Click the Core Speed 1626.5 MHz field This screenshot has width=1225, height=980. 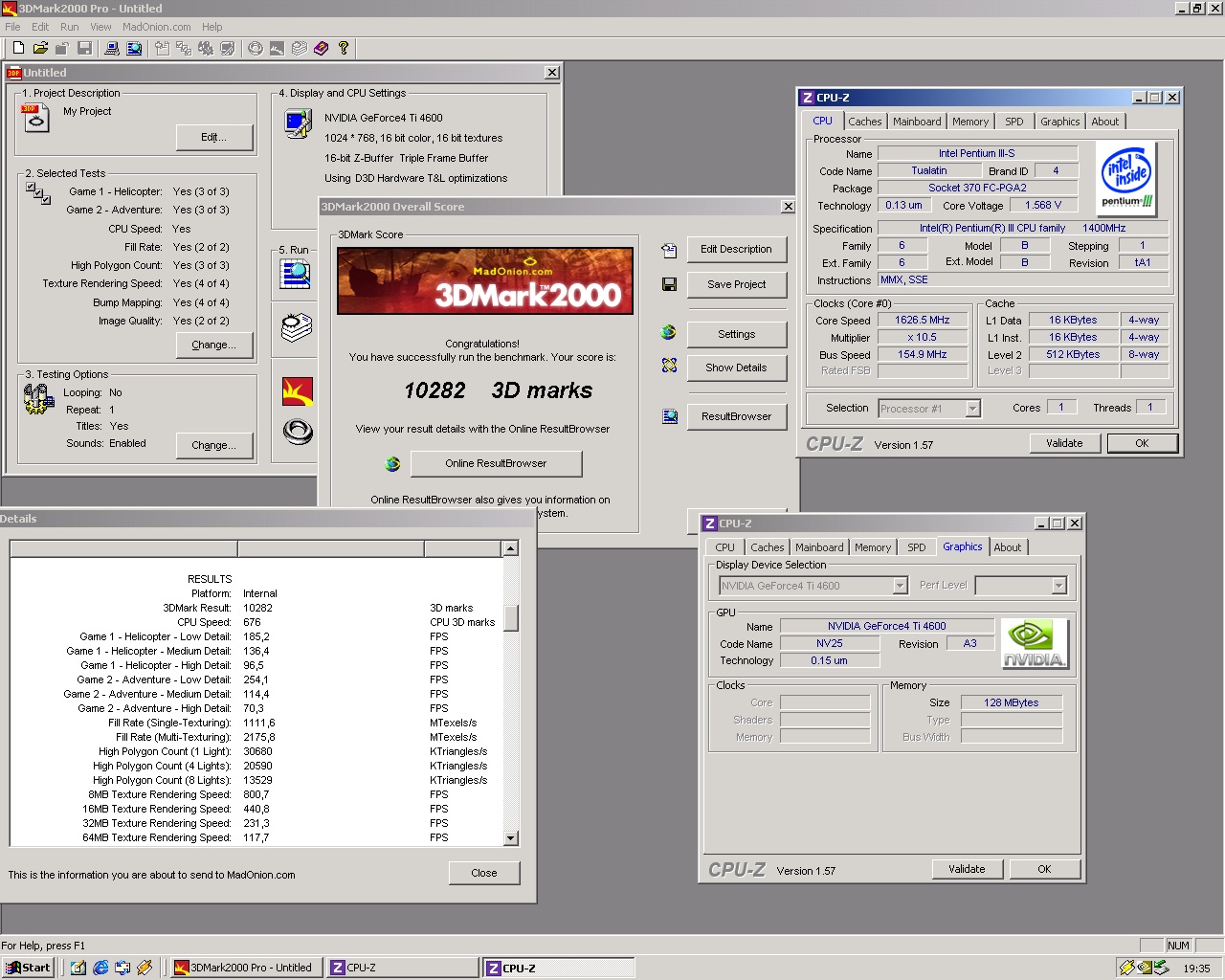(x=923, y=320)
